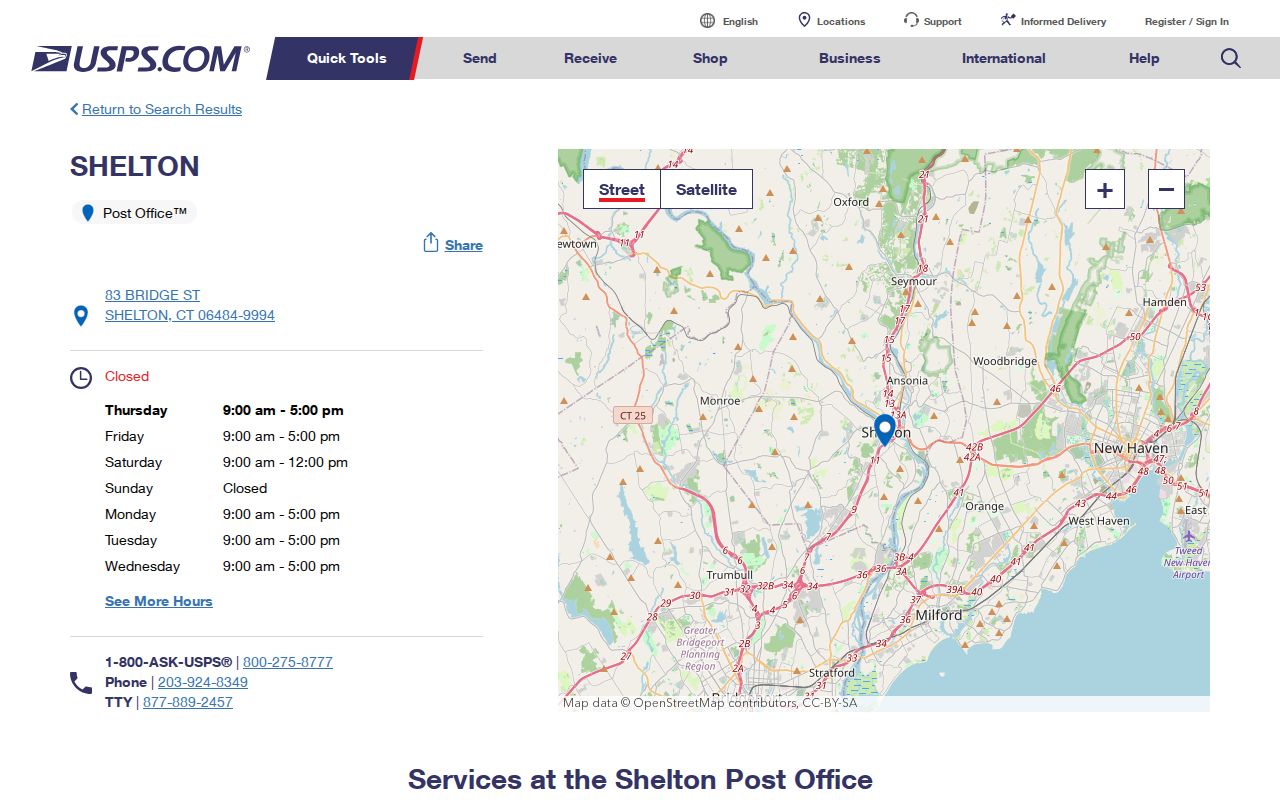Open the Send menu
The height and width of the screenshot is (800, 1280).
pos(480,58)
